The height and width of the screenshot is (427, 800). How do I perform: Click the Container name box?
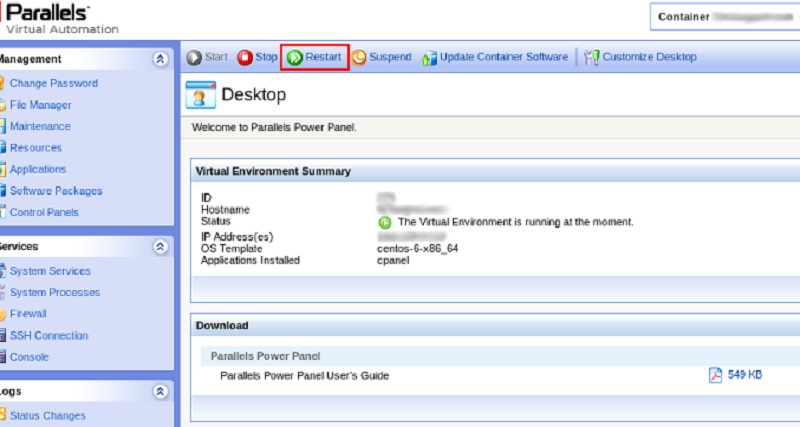[x=725, y=17]
